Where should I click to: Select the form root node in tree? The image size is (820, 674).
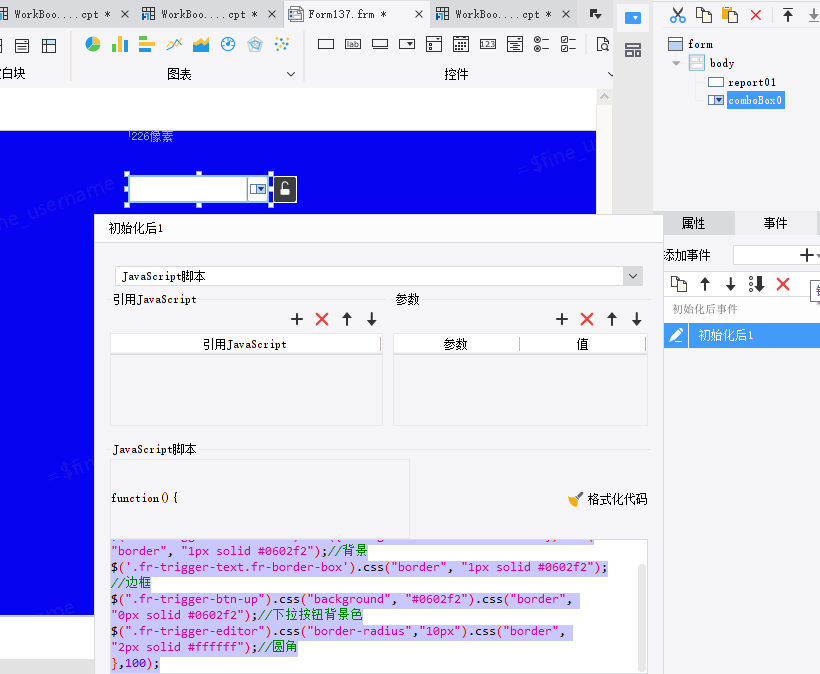[700, 44]
